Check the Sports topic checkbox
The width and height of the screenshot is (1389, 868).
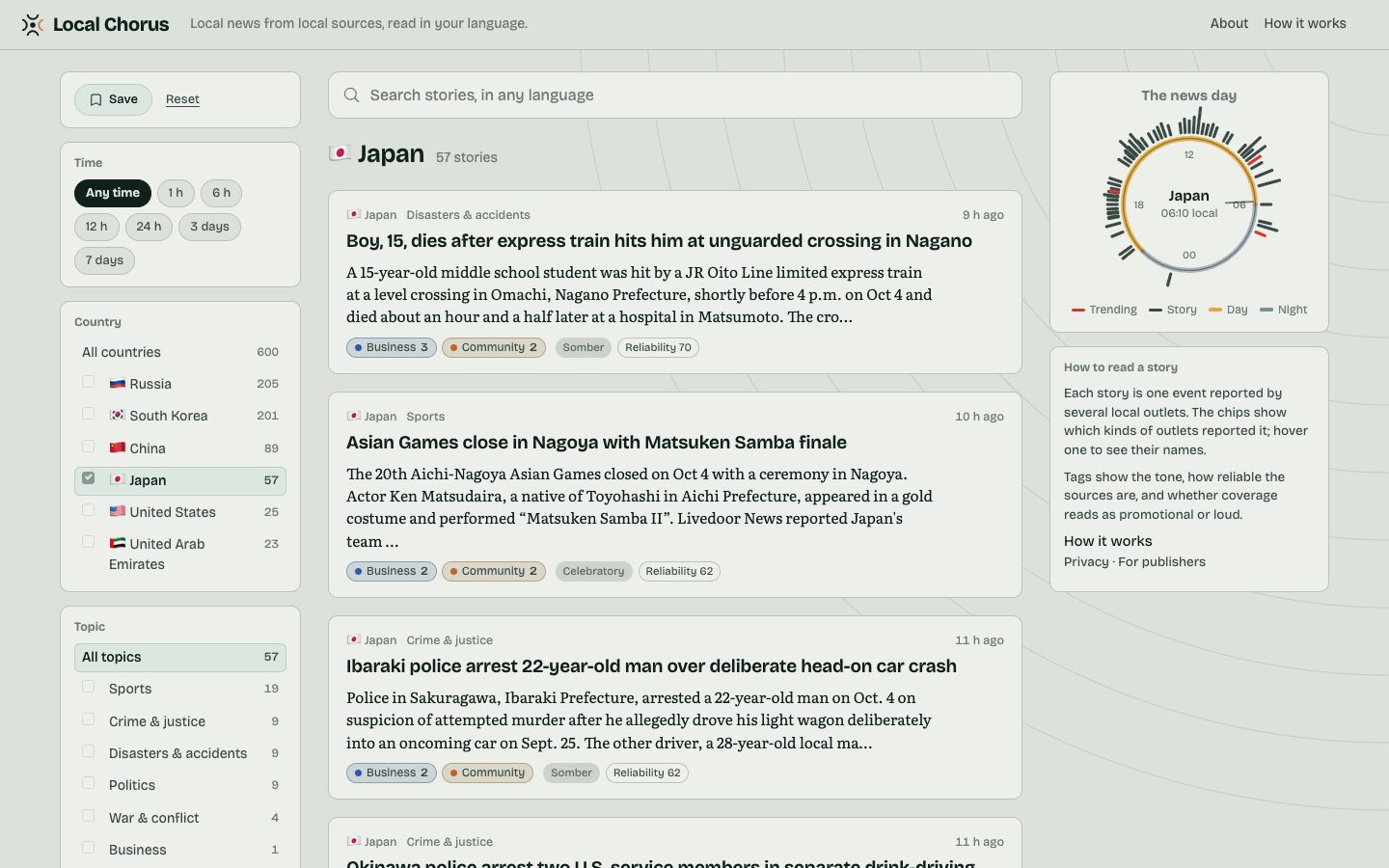[89, 687]
